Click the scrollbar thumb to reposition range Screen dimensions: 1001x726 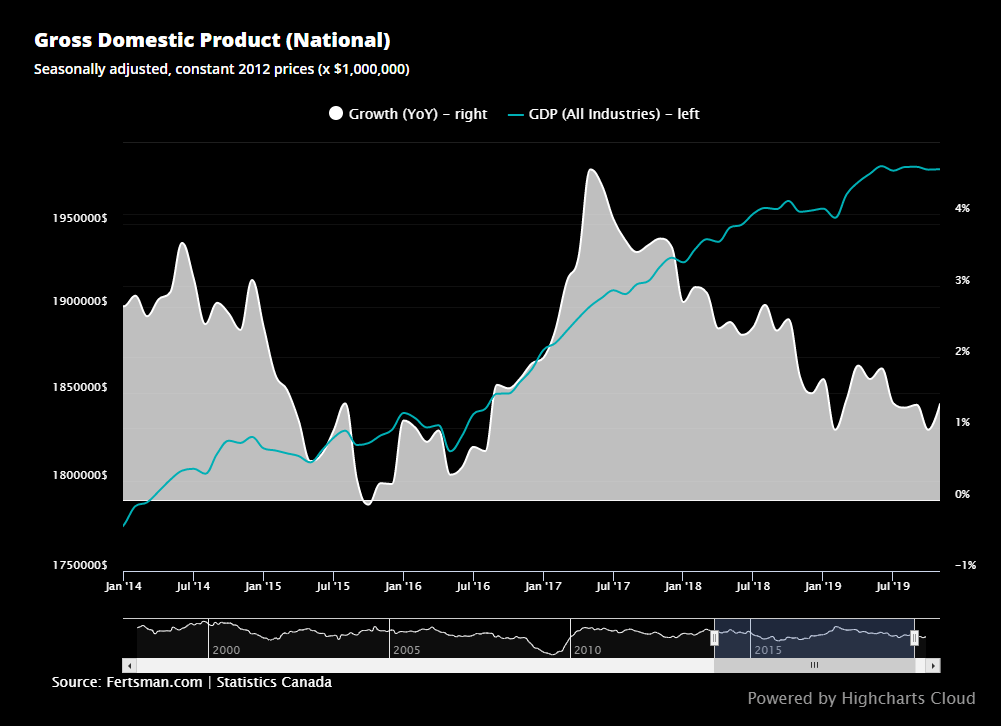coord(814,664)
